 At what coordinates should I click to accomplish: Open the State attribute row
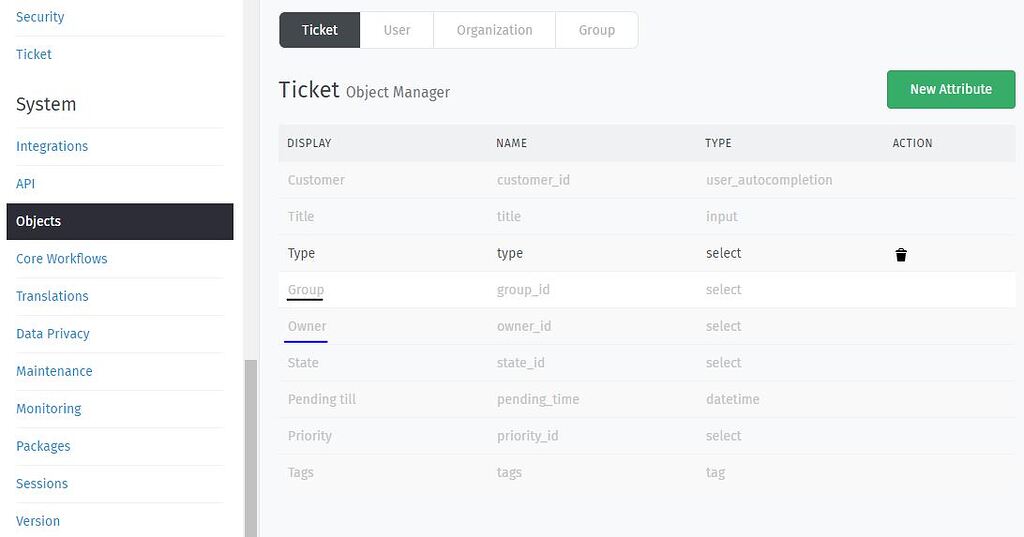pyautogui.click(x=647, y=363)
